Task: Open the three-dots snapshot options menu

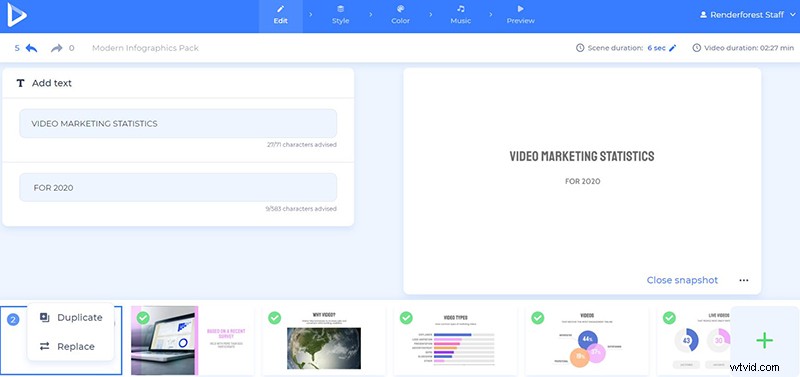Action: 744,280
